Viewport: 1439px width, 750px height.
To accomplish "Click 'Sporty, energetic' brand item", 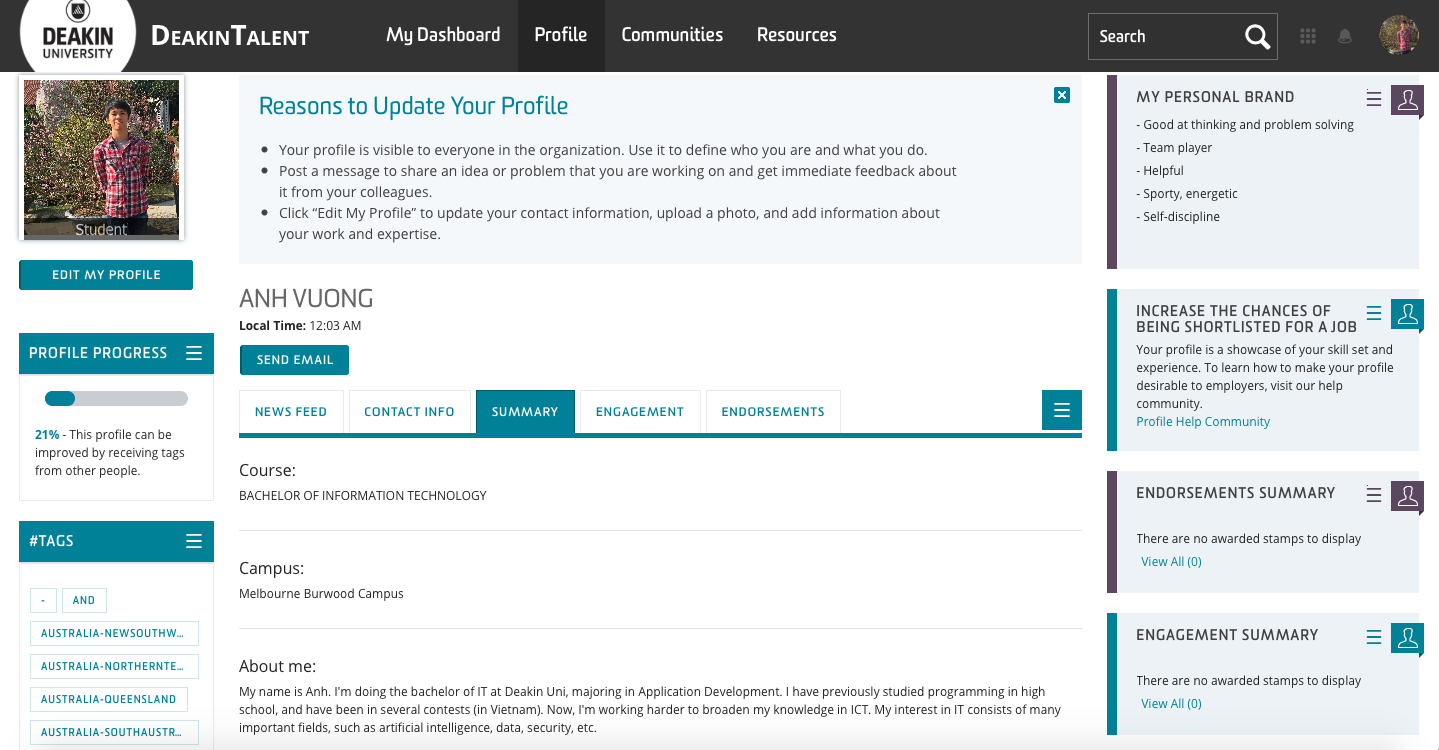I will [x=1187, y=194].
